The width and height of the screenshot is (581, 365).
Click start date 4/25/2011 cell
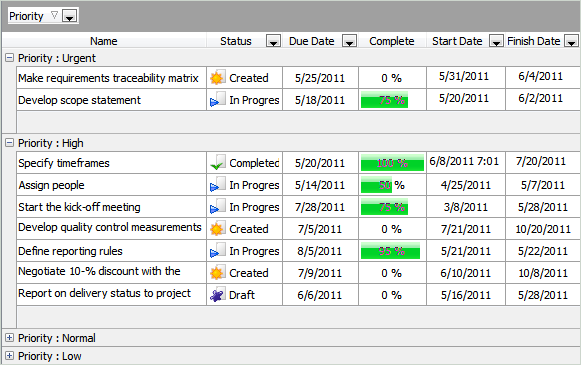click(x=465, y=185)
